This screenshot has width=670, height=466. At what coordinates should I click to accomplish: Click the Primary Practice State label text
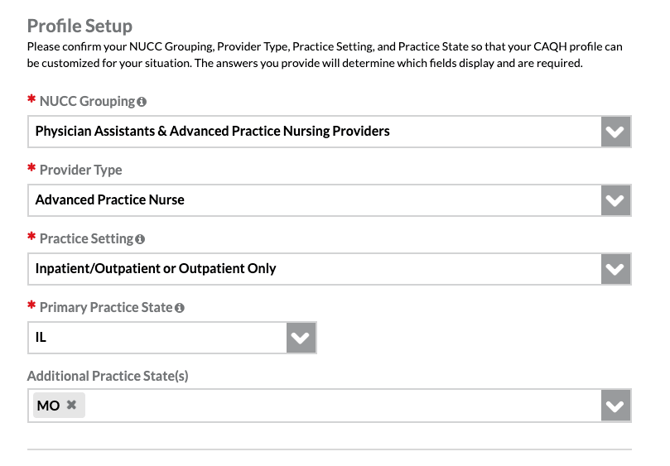pyautogui.click(x=105, y=308)
